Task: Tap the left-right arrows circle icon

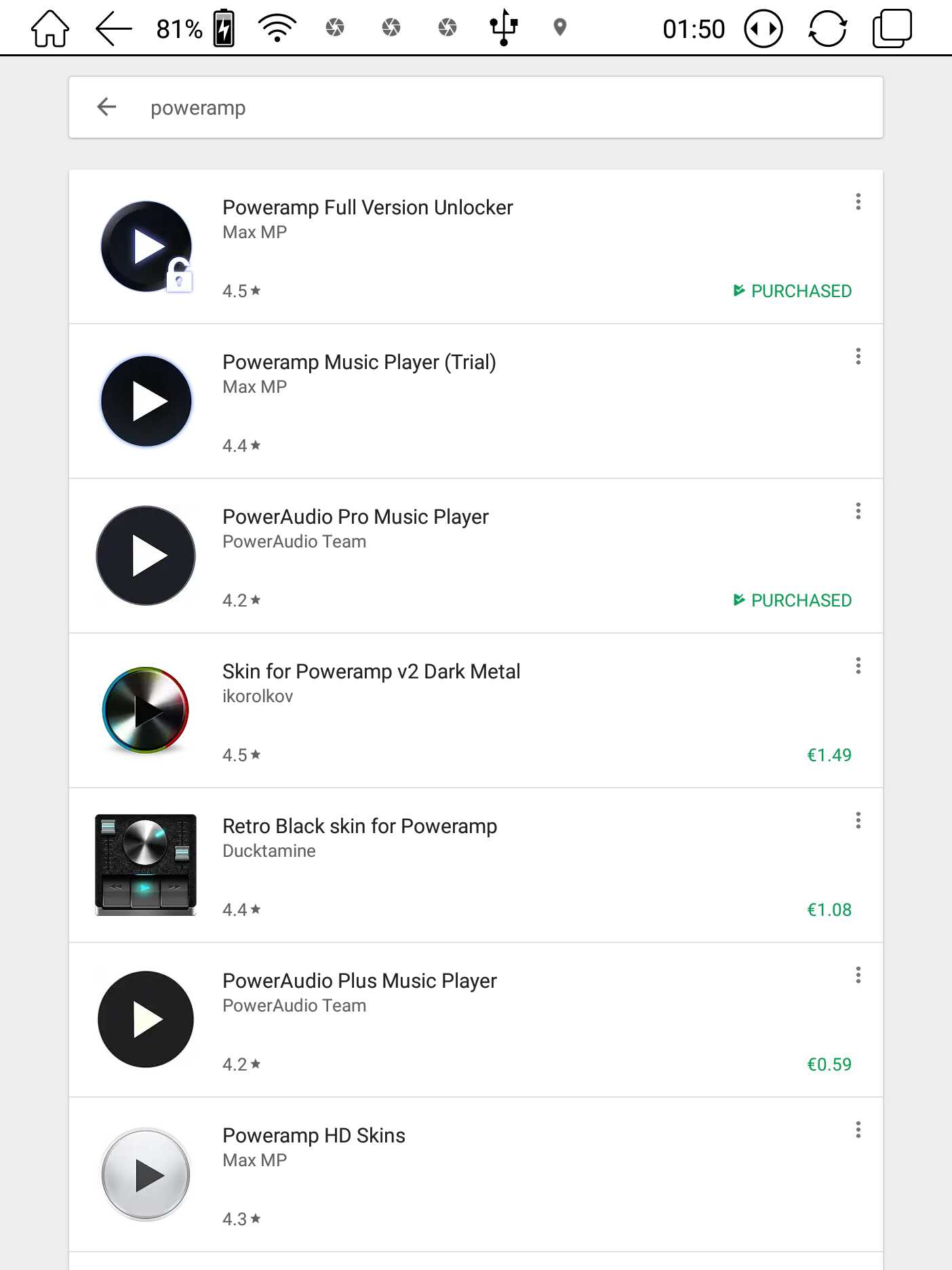Action: coord(763,28)
